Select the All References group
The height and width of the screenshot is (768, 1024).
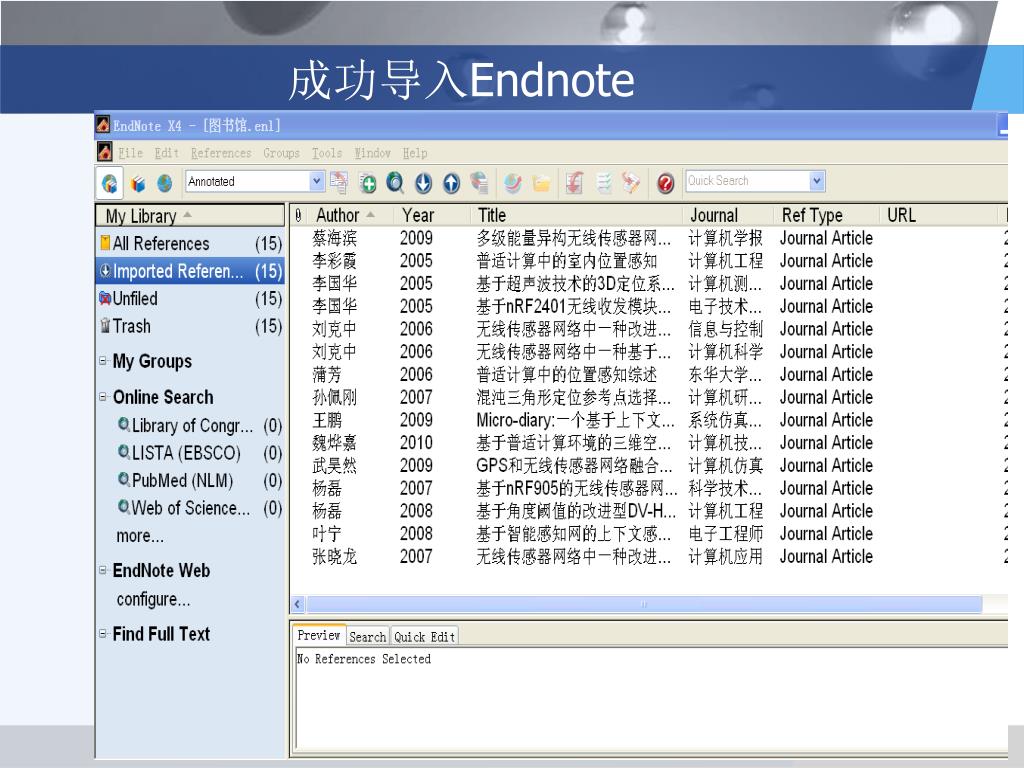(x=190, y=244)
